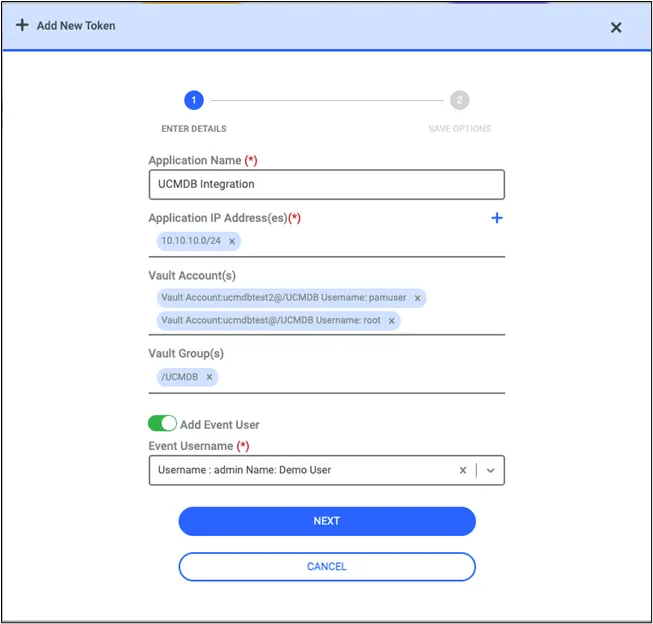The image size is (653, 624).
Task: Remove the root vault account chip
Action: 391,321
